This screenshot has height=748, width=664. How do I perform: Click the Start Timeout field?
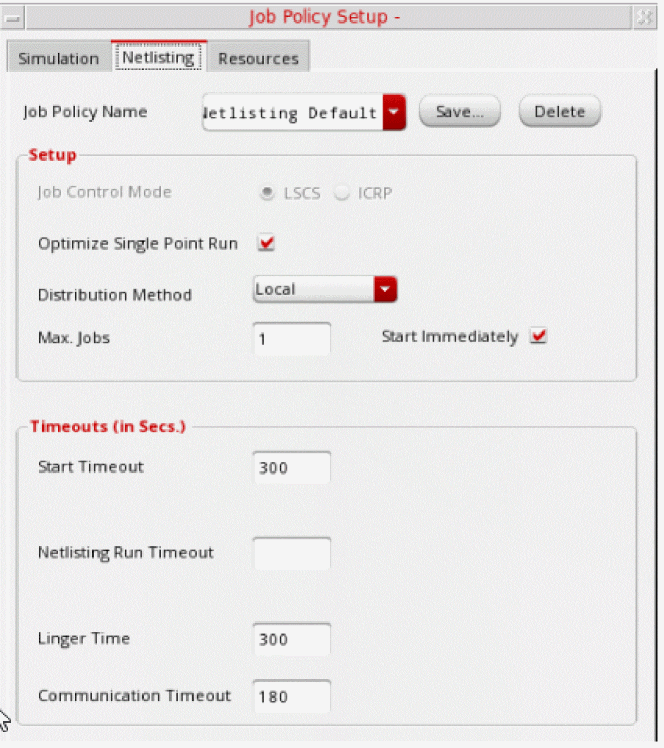click(x=291, y=467)
